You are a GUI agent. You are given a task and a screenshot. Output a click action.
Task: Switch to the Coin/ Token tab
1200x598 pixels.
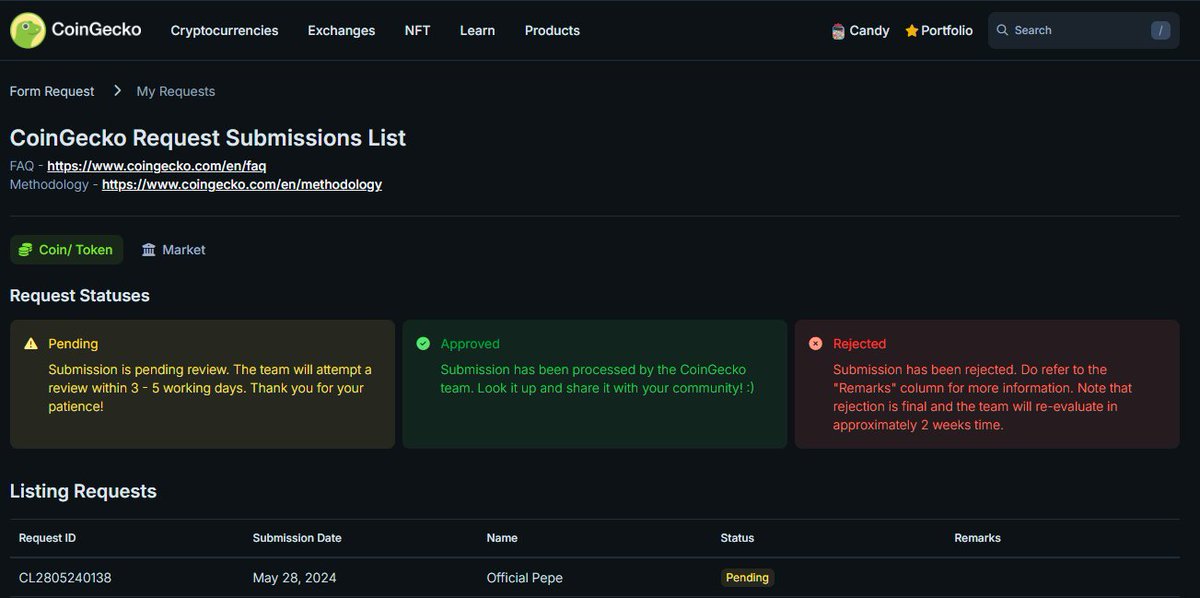(66, 250)
